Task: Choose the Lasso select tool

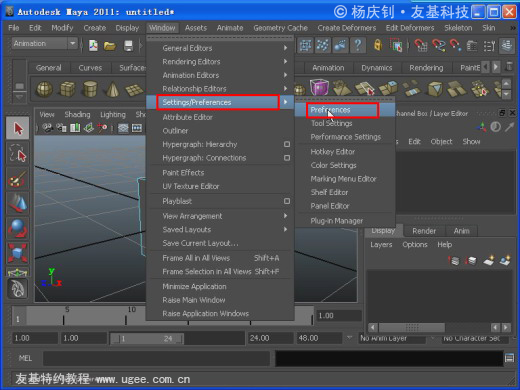Action: pos(18,154)
